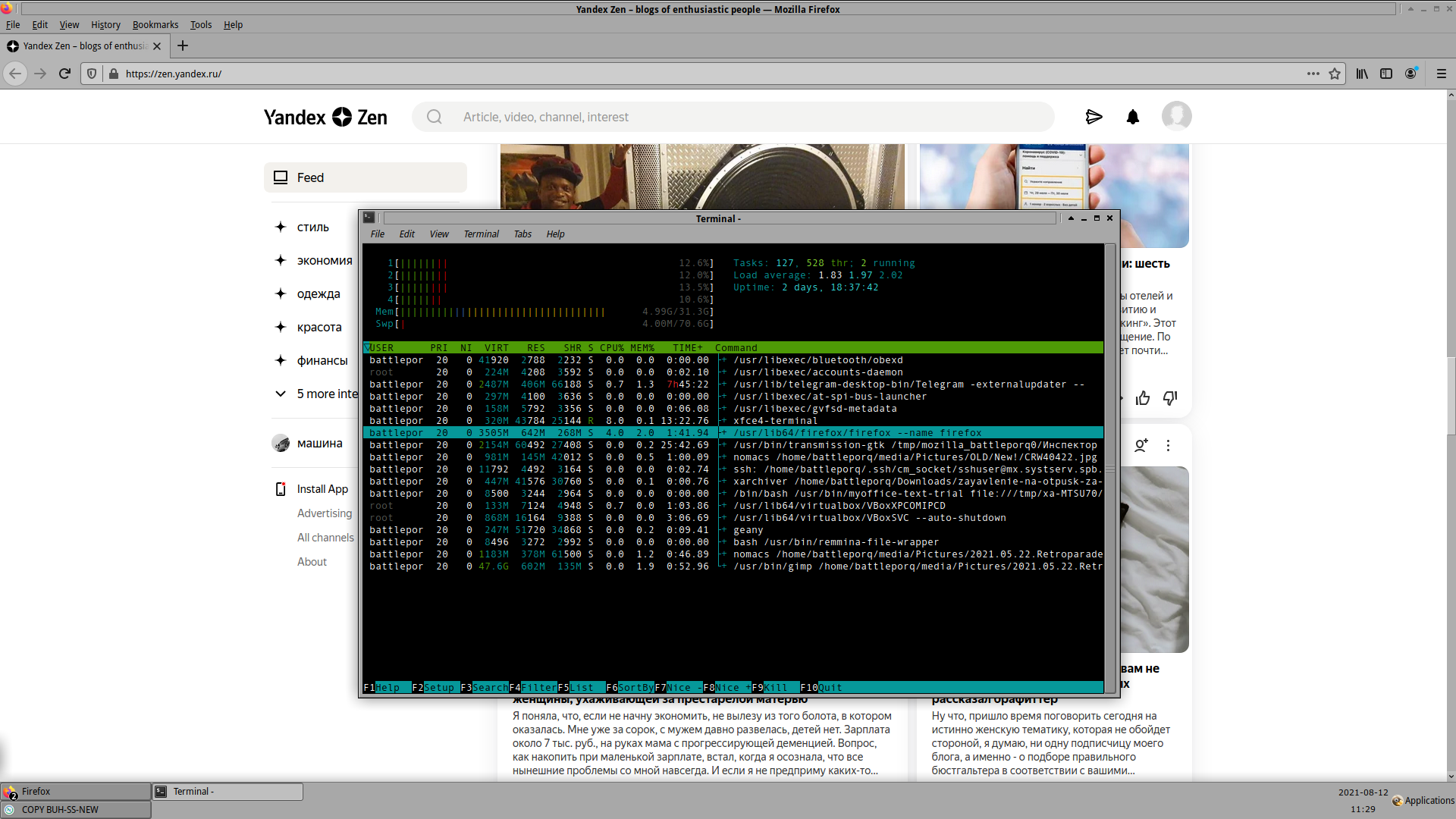Subscribe to channel with add-person icon
The height and width of the screenshot is (819, 1456).
1141,446
